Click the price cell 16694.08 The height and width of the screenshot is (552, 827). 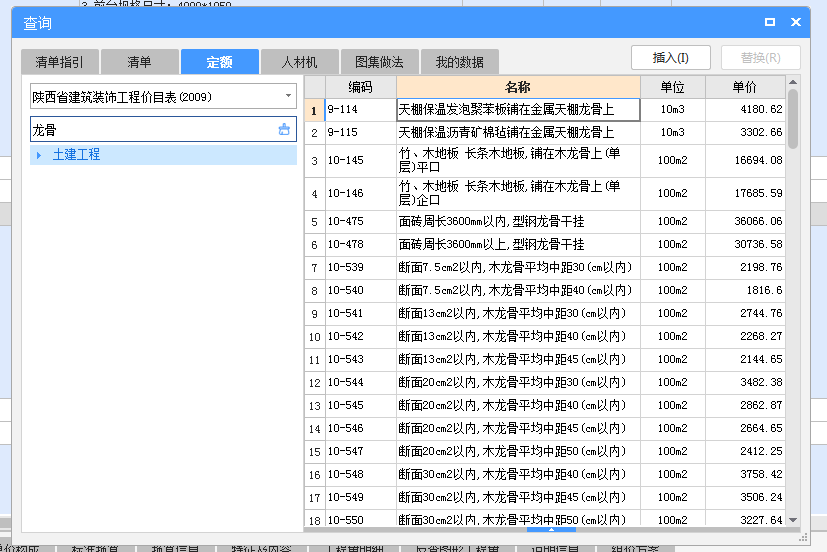[x=745, y=161]
